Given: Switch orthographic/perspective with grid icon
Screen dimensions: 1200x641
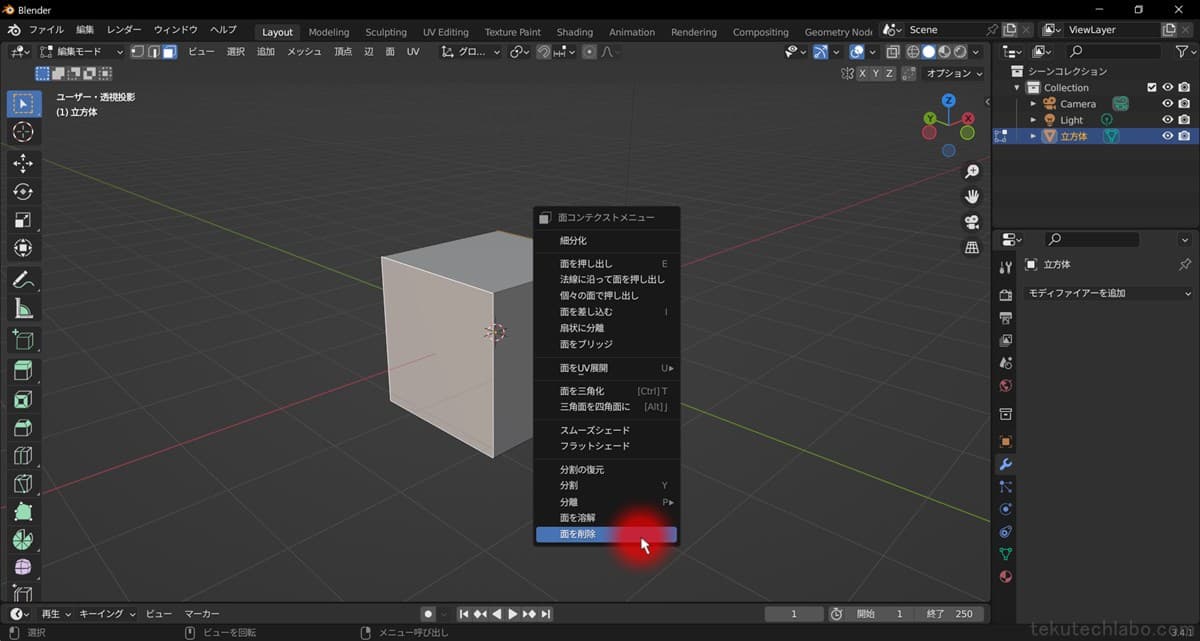Looking at the screenshot, I should click(x=971, y=247).
